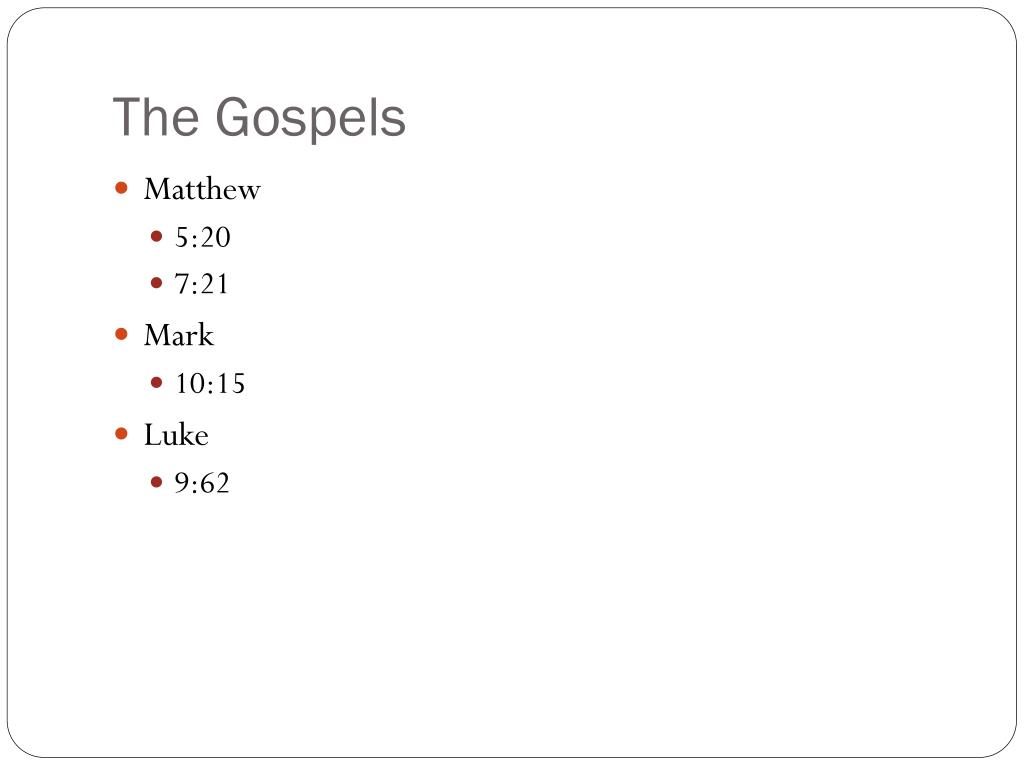Click the orange bullet beside Luke
This screenshot has height=768, width=1024.
pyautogui.click(x=121, y=434)
